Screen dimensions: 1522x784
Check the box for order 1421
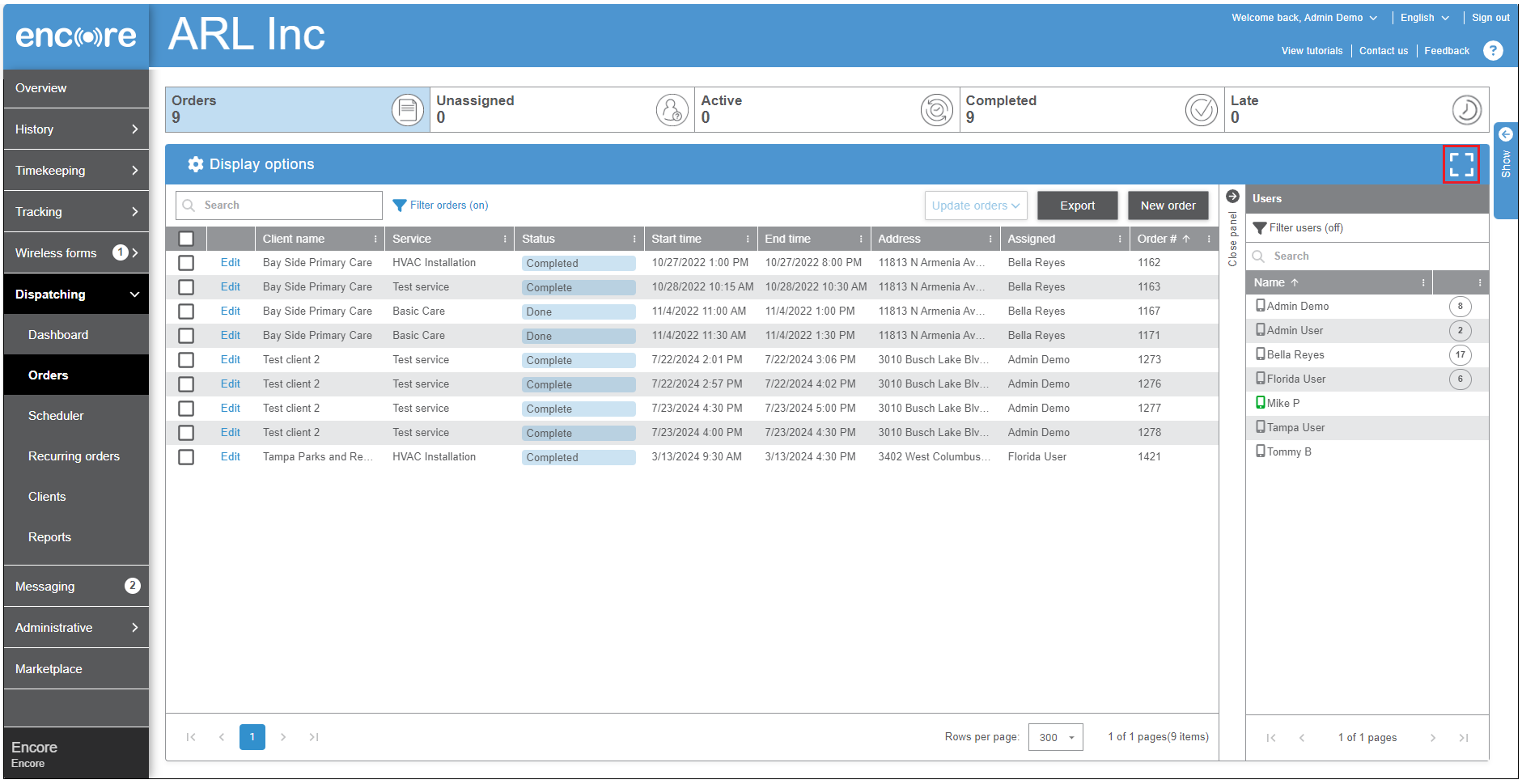pyautogui.click(x=186, y=457)
